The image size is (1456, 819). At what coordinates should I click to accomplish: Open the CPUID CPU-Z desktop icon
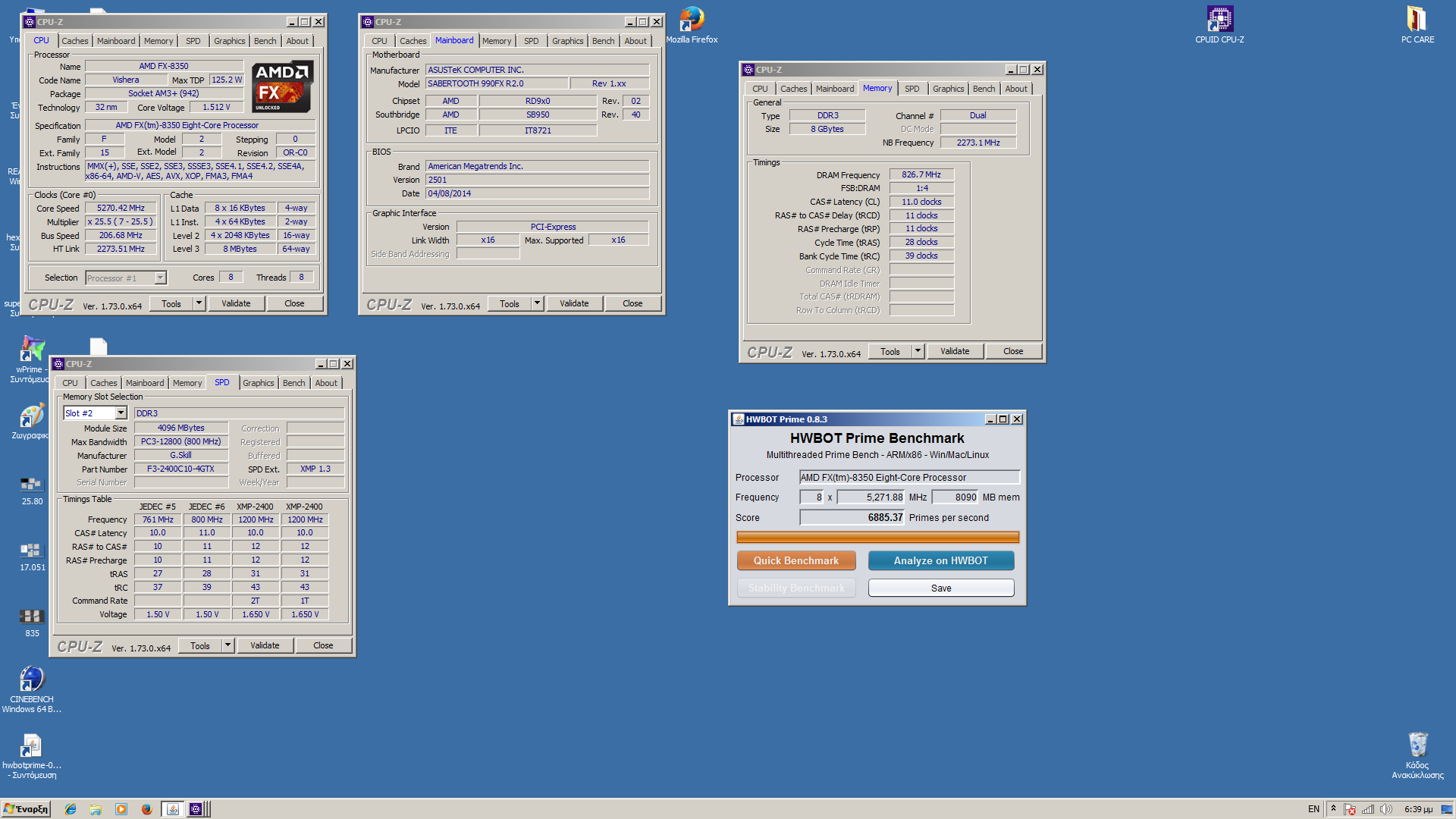pyautogui.click(x=1219, y=24)
